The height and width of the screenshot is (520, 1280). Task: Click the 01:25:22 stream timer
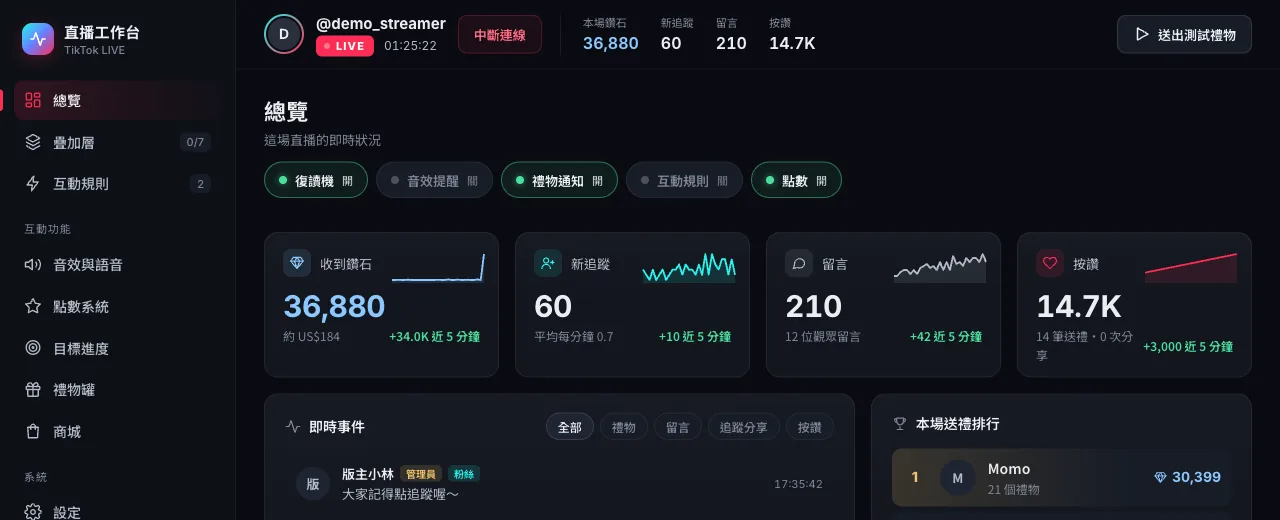[410, 46]
